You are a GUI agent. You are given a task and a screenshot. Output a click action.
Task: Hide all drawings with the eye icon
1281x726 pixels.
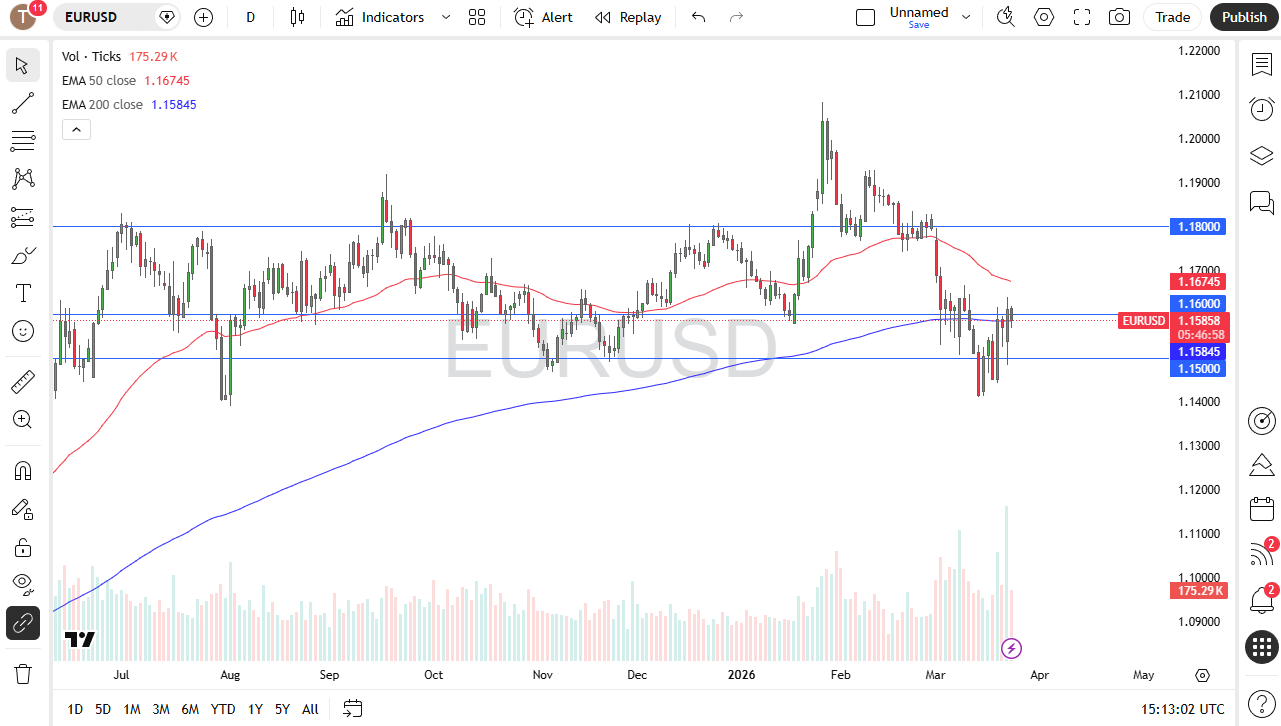coord(22,584)
